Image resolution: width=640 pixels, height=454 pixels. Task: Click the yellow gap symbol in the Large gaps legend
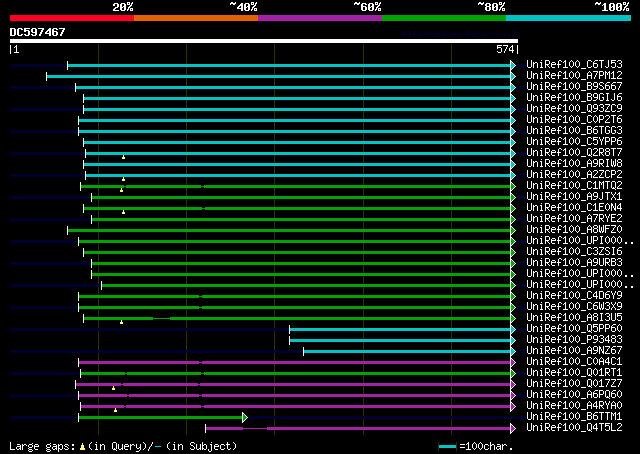pyautogui.click(x=82, y=447)
